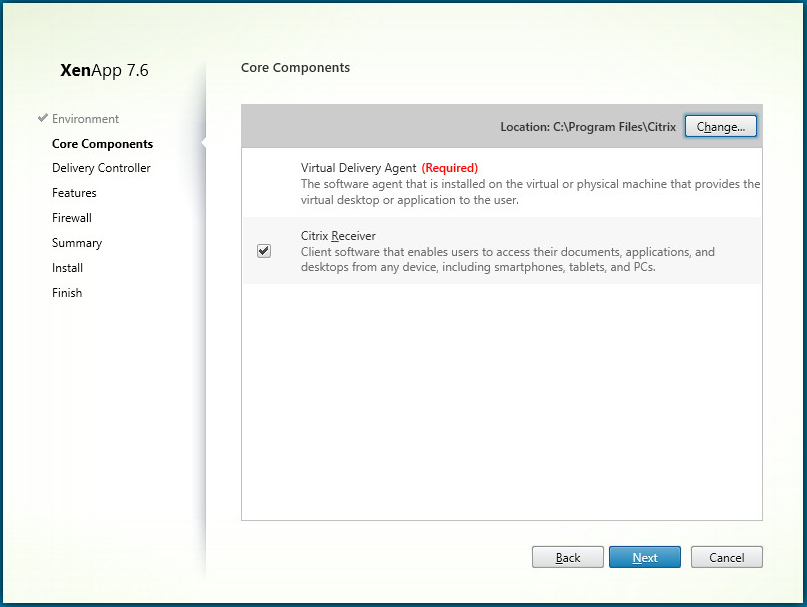807x607 pixels.
Task: Click Virtual Delivery Agent description text
Action: [x=530, y=192]
